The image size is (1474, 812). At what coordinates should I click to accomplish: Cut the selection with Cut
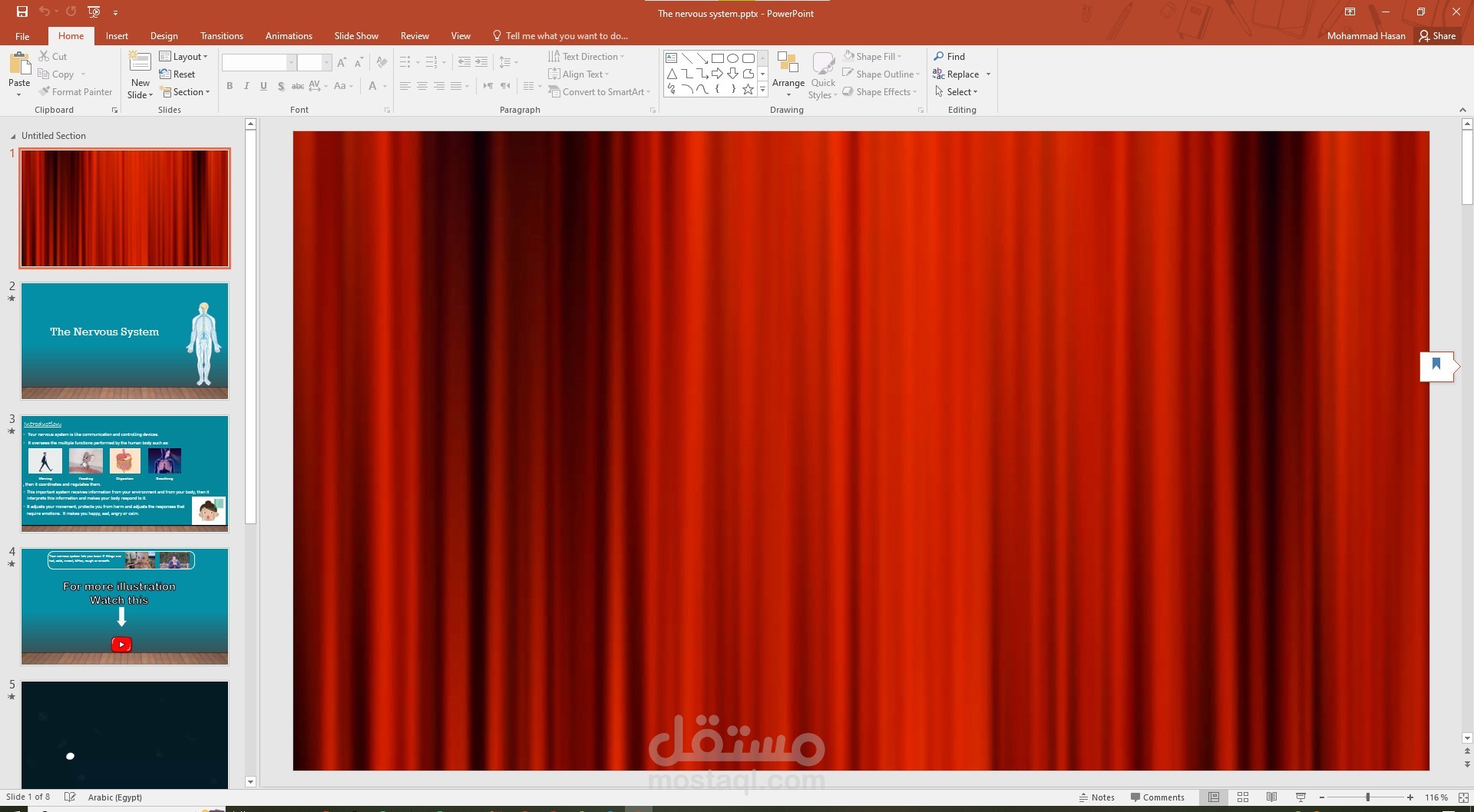(53, 56)
